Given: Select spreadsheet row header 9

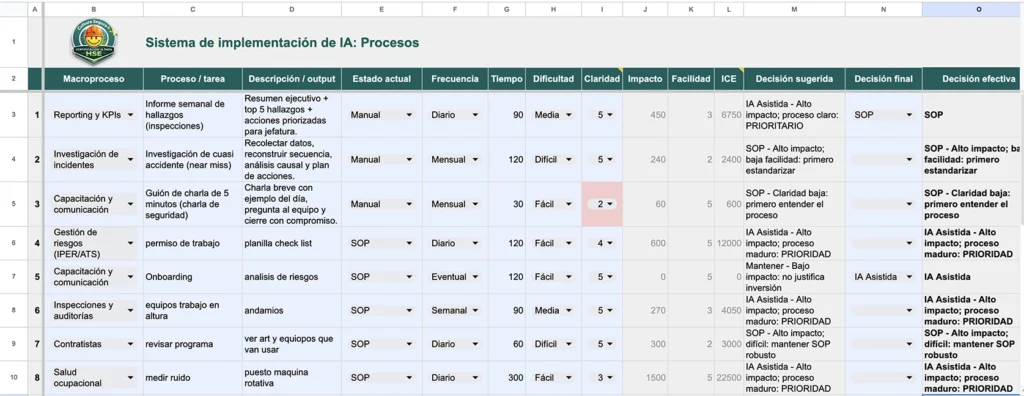Looking at the screenshot, I should click(14, 344).
